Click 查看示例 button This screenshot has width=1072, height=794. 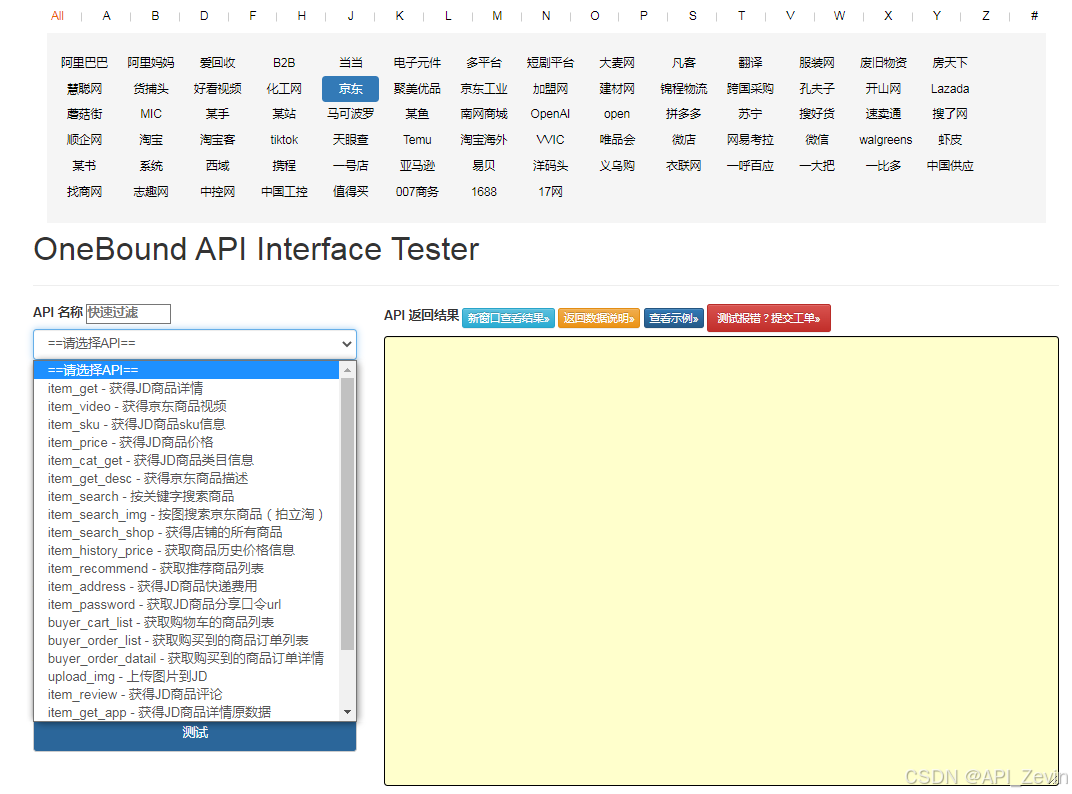tap(673, 319)
